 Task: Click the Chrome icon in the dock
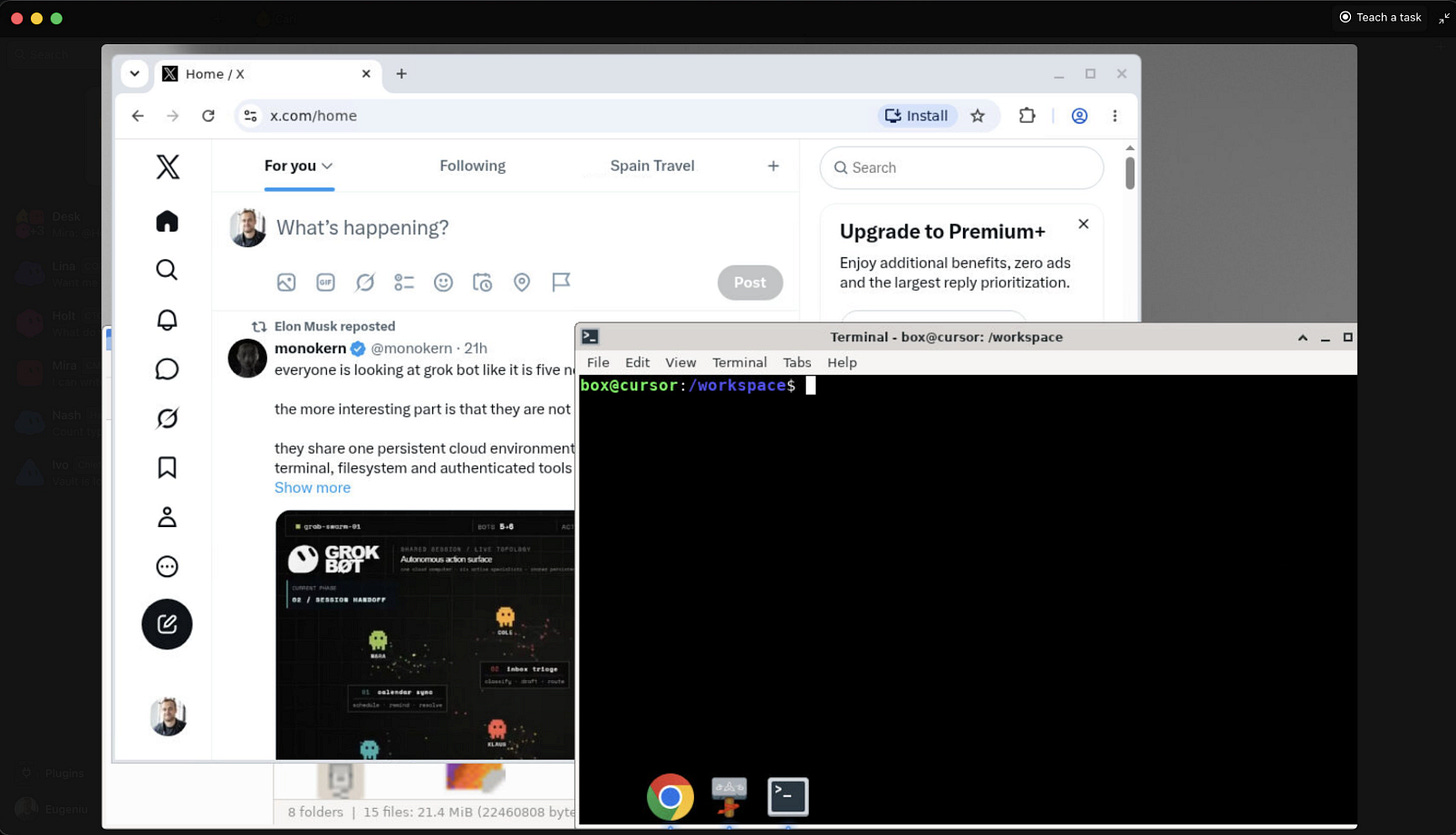pos(670,797)
